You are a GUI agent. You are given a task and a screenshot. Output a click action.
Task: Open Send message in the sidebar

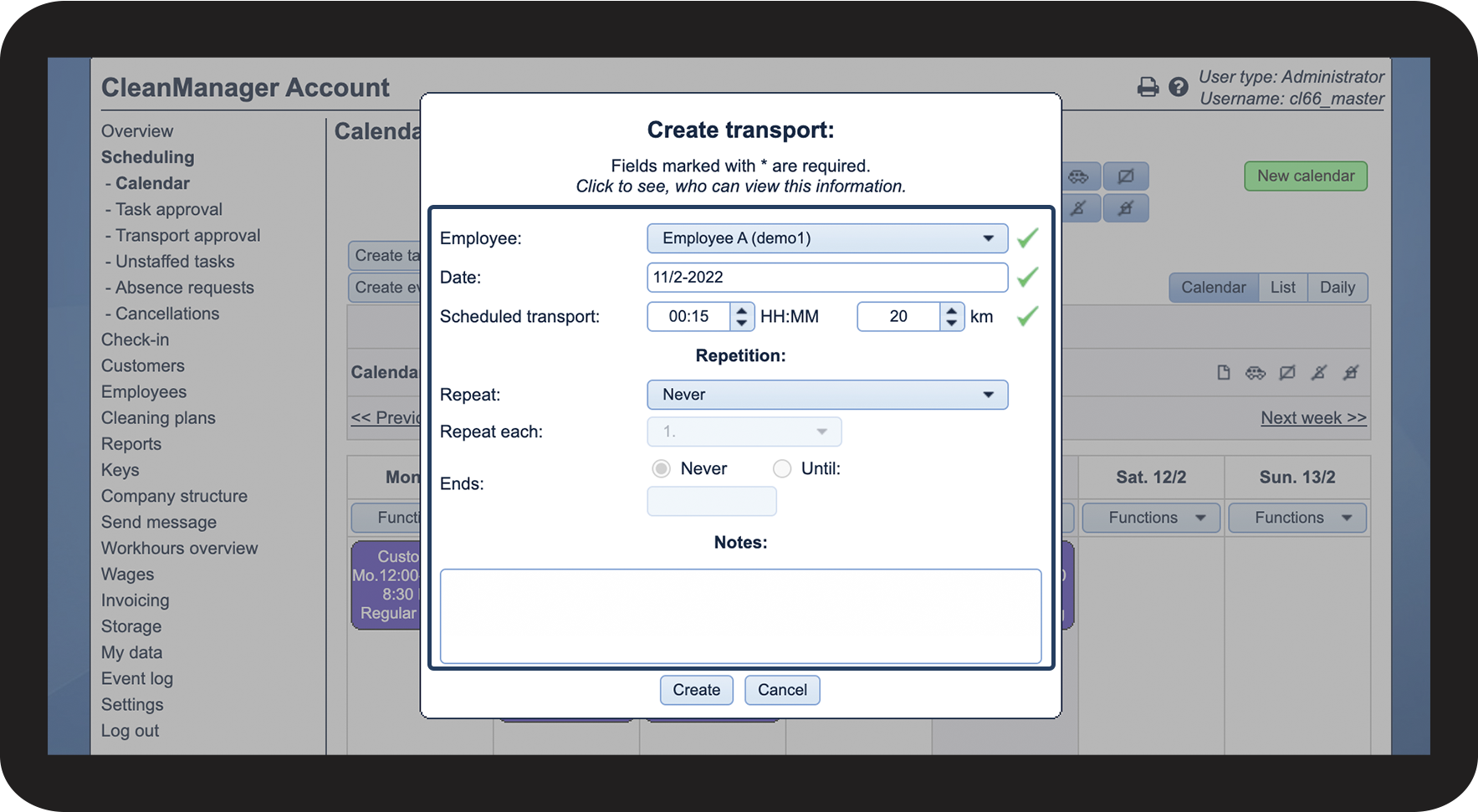[159, 523]
